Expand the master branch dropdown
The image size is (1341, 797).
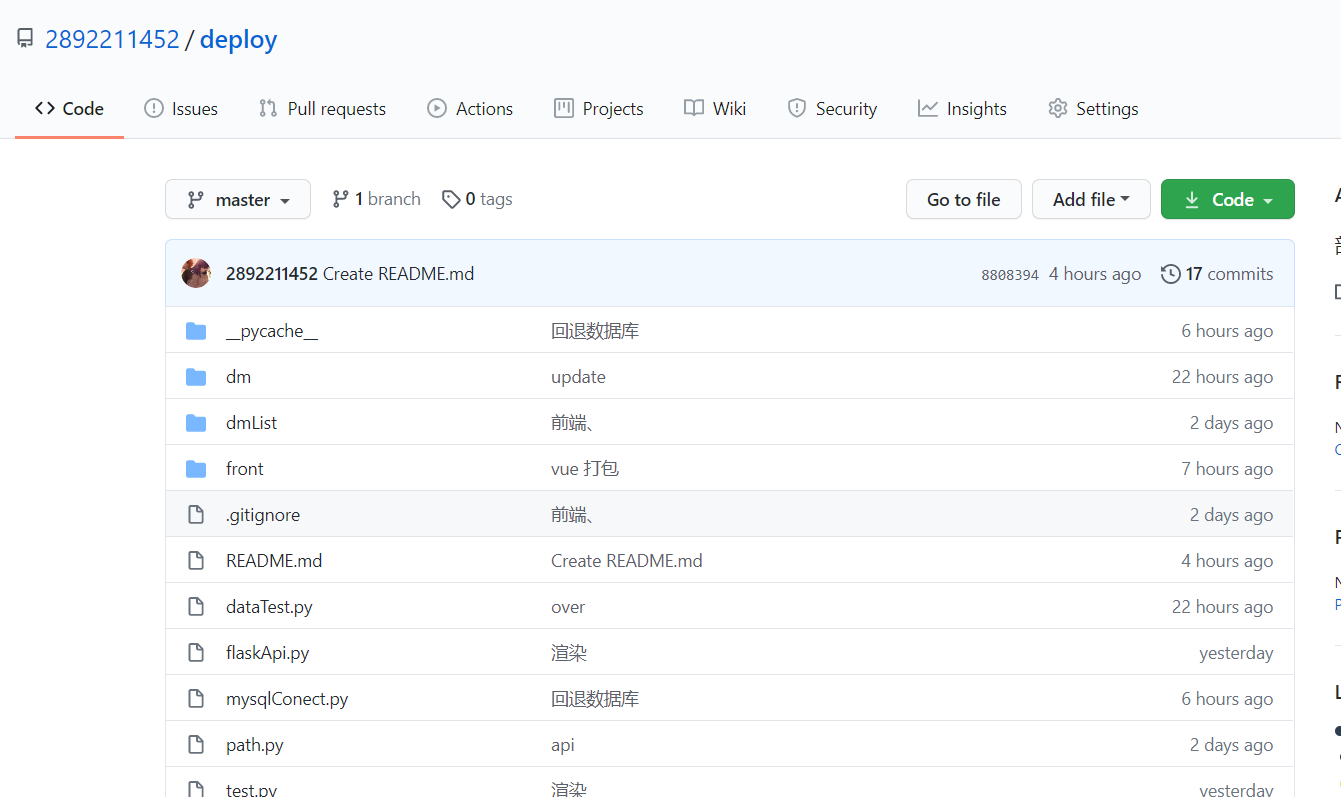pos(238,199)
